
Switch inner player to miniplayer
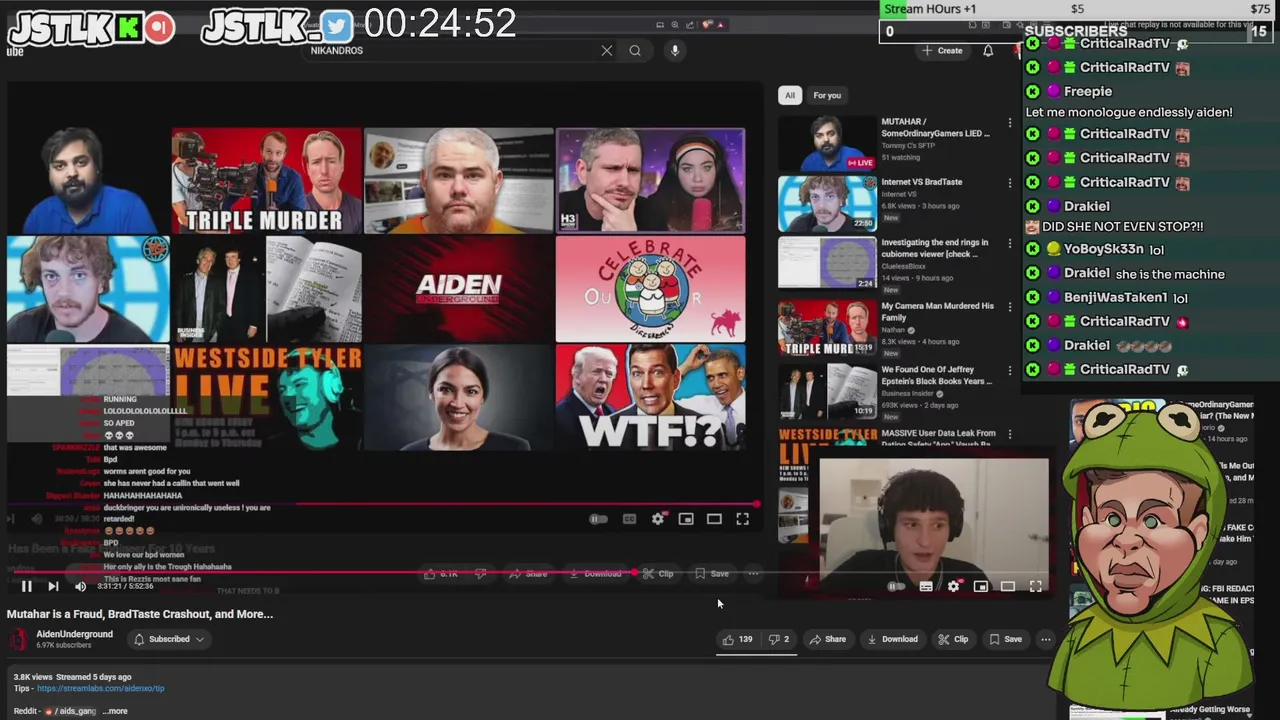(686, 519)
